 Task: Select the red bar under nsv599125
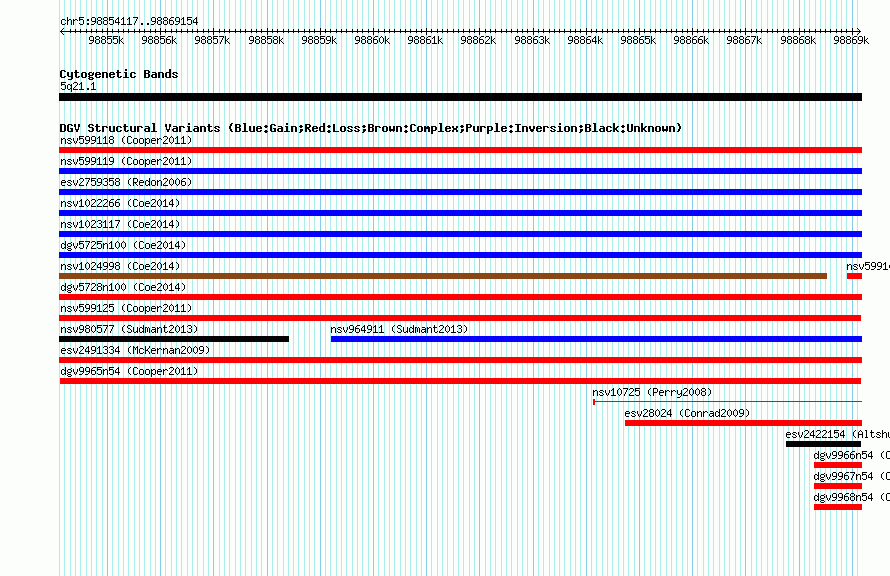coord(460,318)
